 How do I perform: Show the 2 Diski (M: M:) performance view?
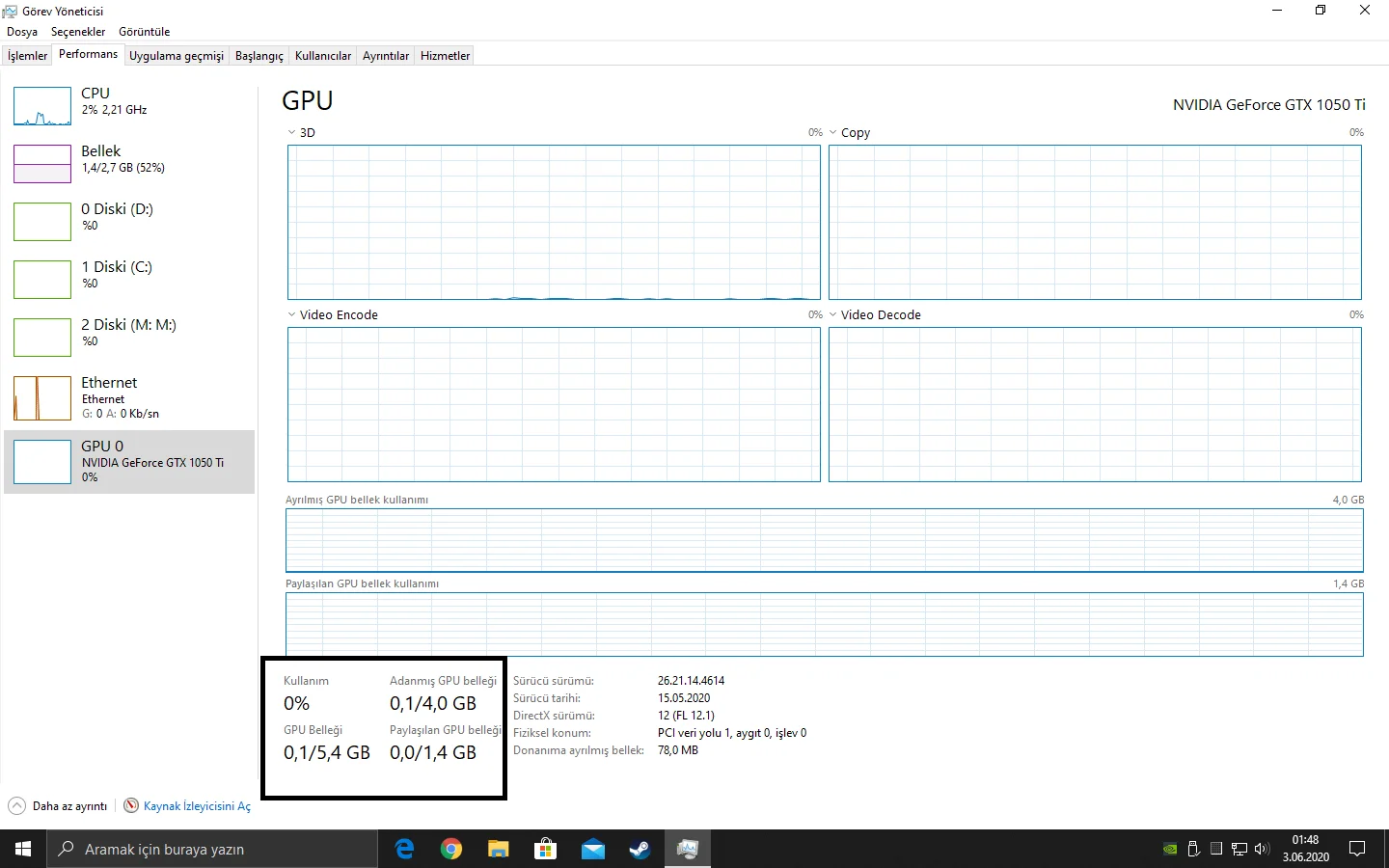[129, 338]
